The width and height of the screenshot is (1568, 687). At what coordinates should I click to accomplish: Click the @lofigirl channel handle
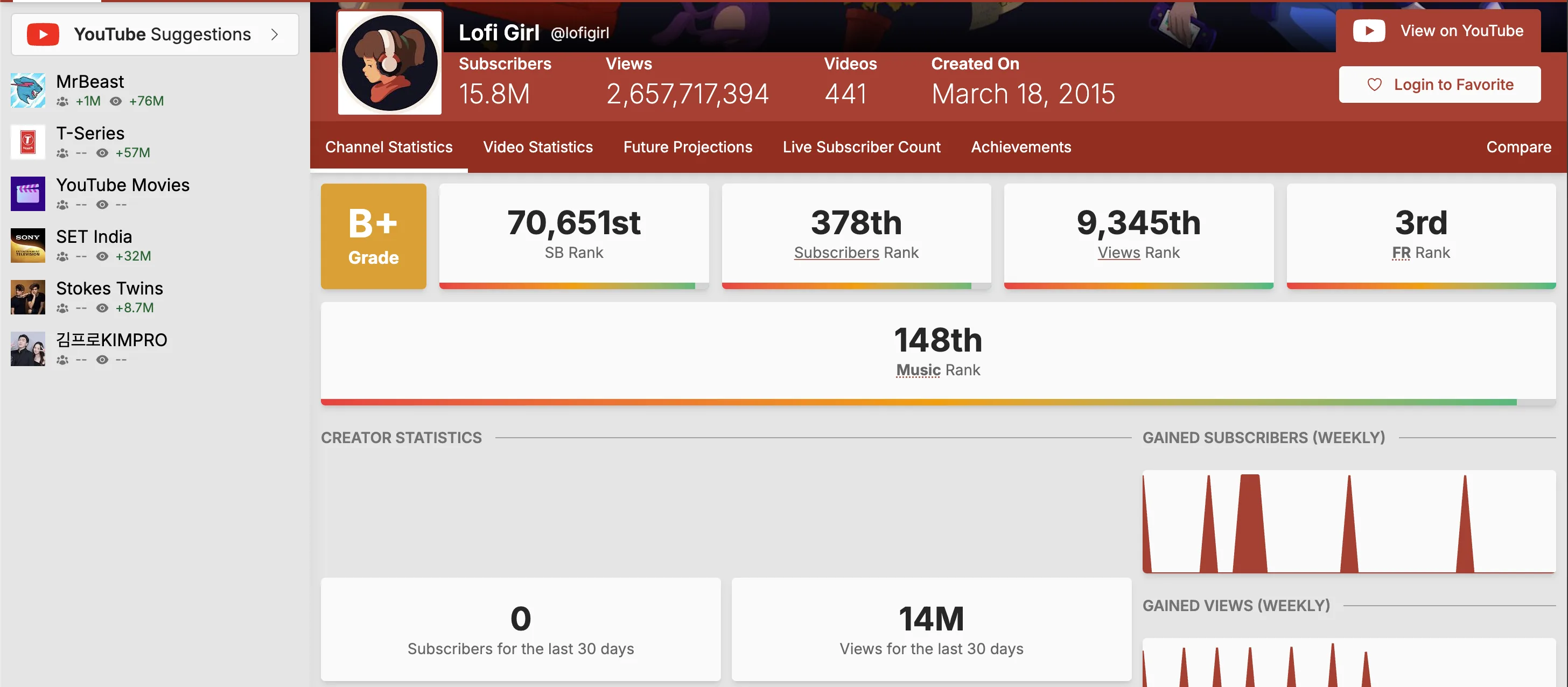pyautogui.click(x=579, y=33)
